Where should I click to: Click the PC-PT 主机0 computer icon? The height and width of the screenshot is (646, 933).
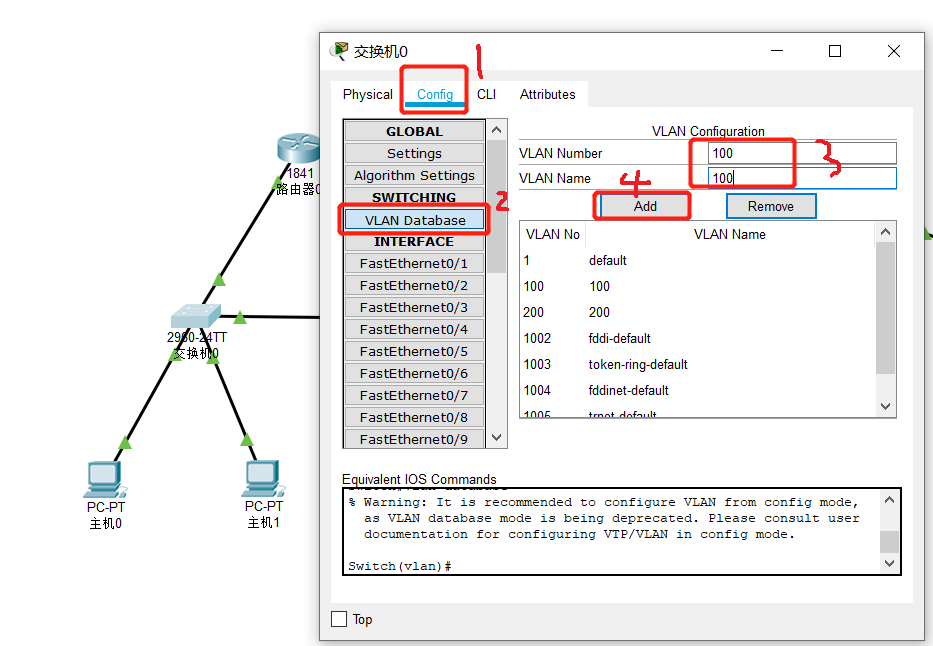coord(105,478)
